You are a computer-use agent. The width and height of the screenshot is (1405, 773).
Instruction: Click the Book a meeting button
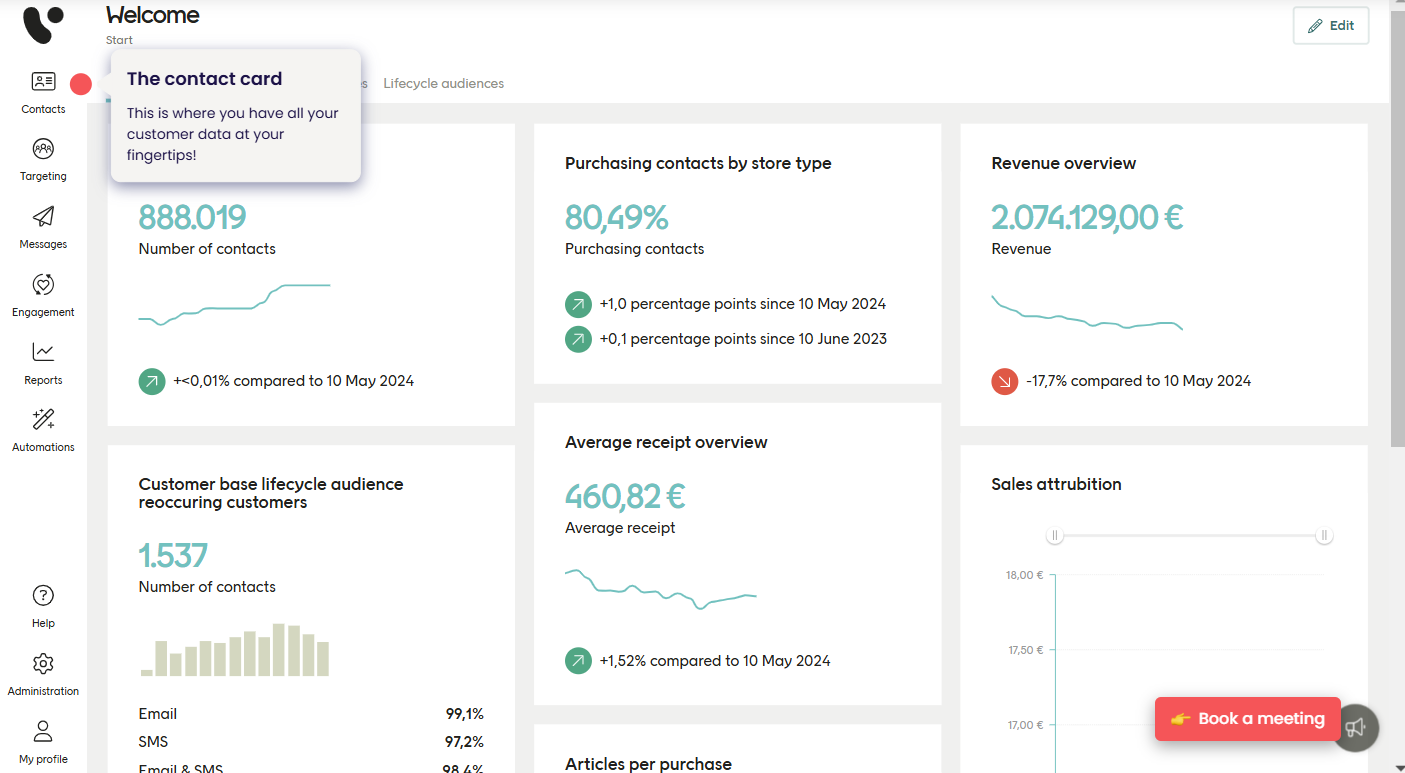point(1247,719)
